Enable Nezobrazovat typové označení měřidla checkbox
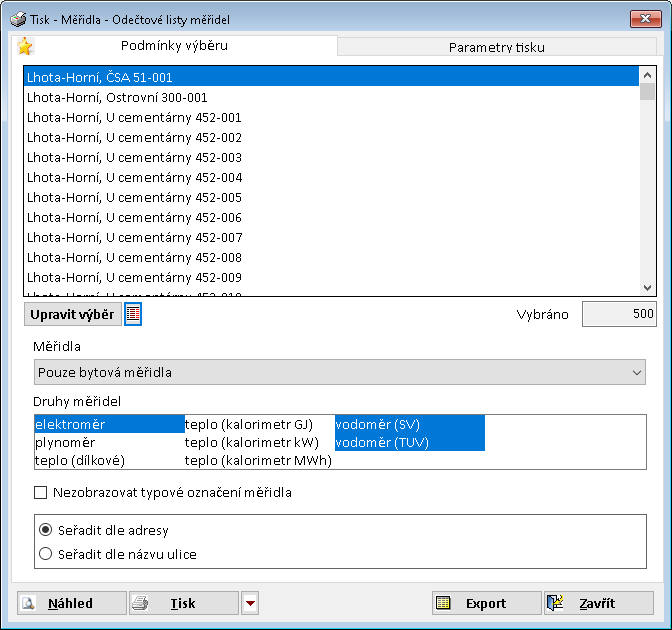The image size is (672, 630). (41, 492)
